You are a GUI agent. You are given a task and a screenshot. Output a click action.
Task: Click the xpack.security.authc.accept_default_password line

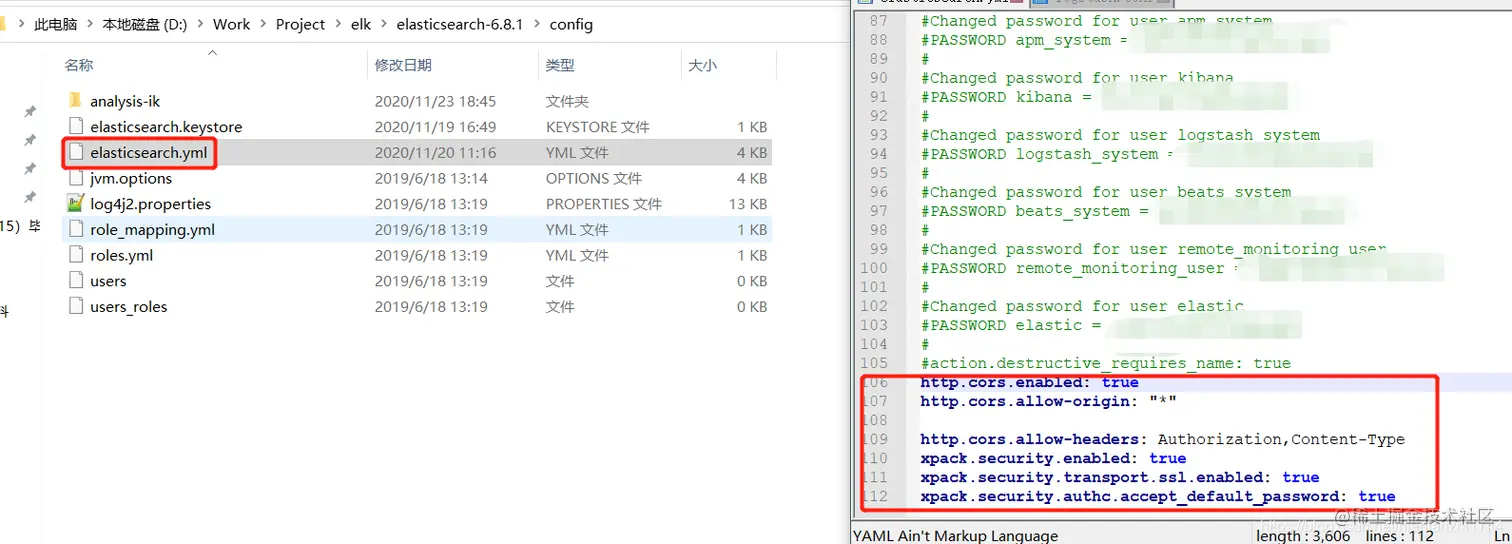[1158, 496]
